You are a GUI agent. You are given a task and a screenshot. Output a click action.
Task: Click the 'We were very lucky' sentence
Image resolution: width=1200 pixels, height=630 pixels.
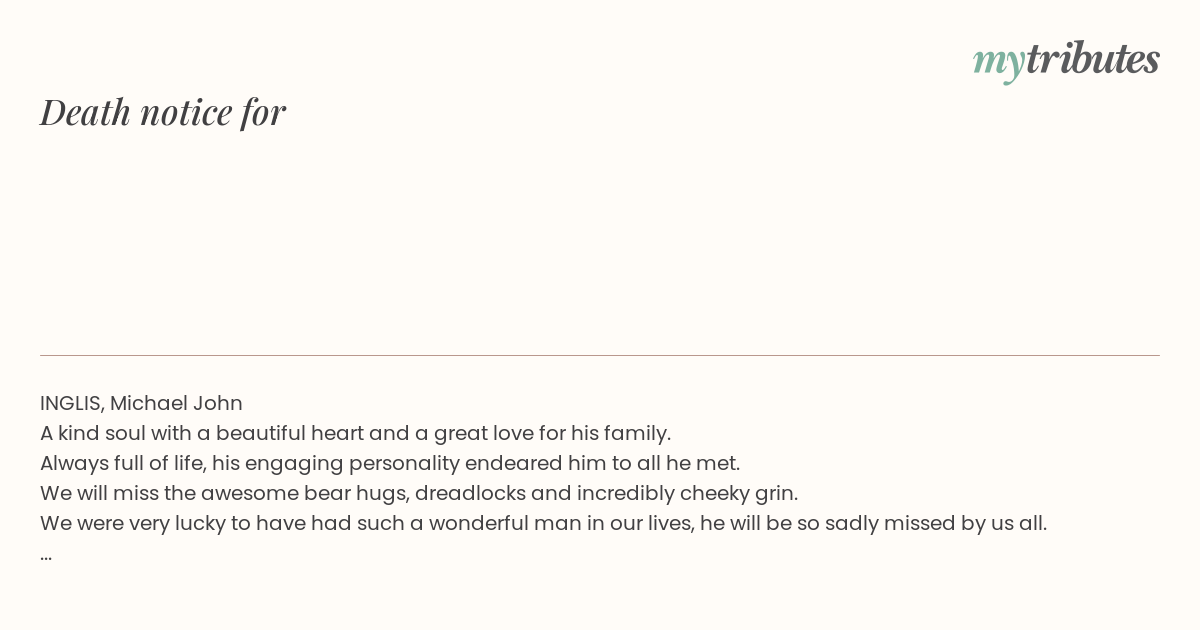click(543, 523)
